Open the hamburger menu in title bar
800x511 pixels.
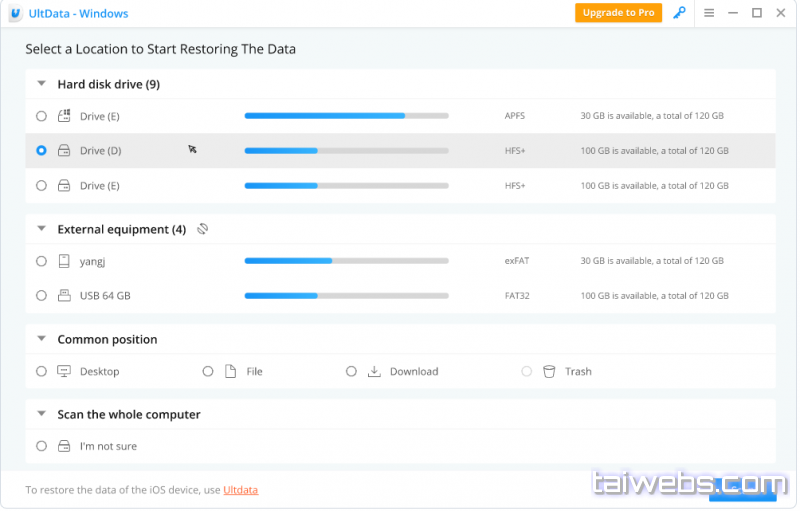click(x=709, y=13)
